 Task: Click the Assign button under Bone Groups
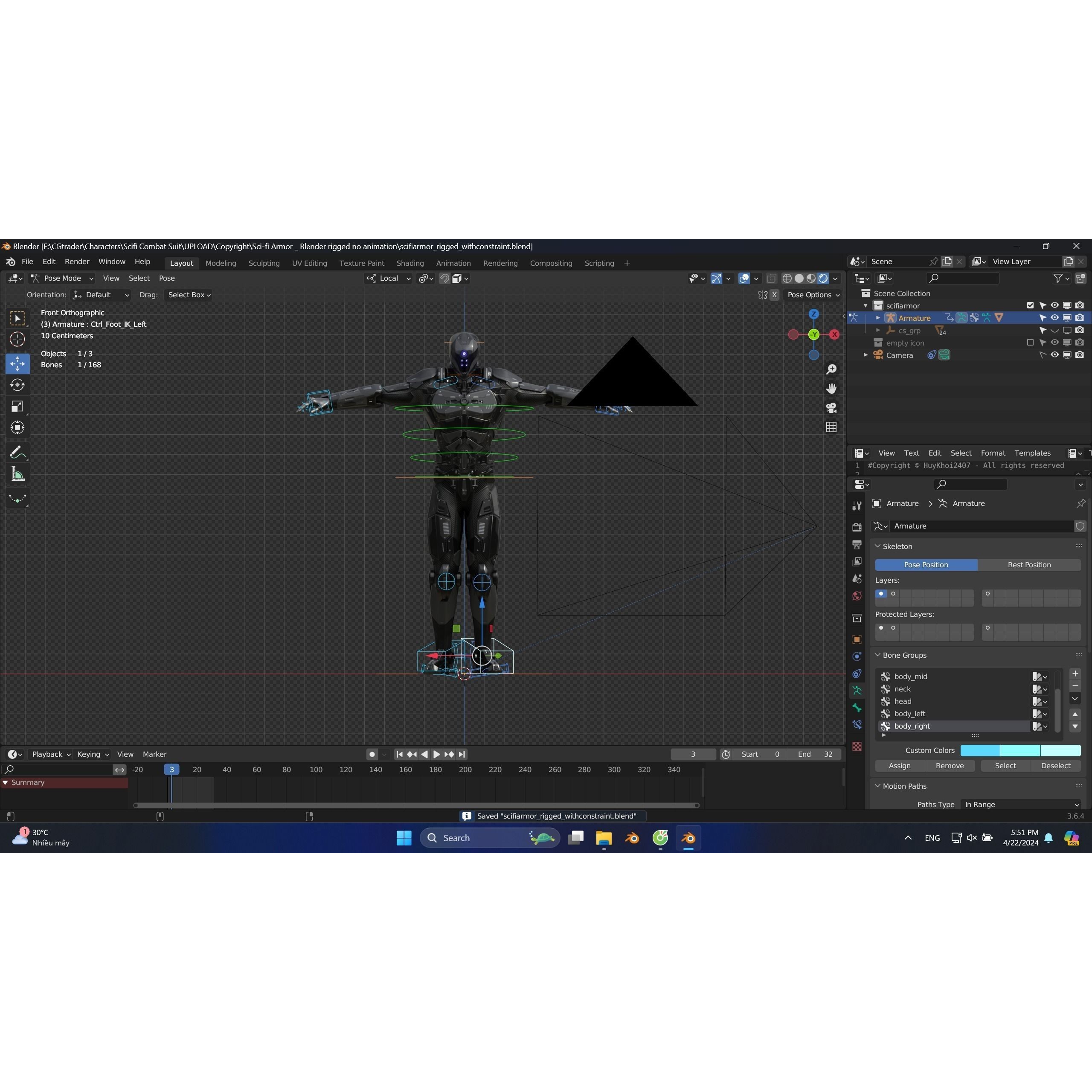(899, 765)
